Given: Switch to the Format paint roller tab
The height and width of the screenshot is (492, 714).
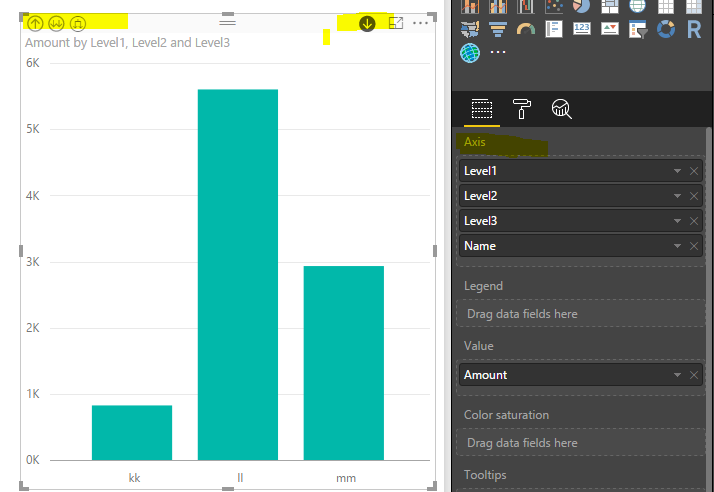Looking at the screenshot, I should 521,109.
